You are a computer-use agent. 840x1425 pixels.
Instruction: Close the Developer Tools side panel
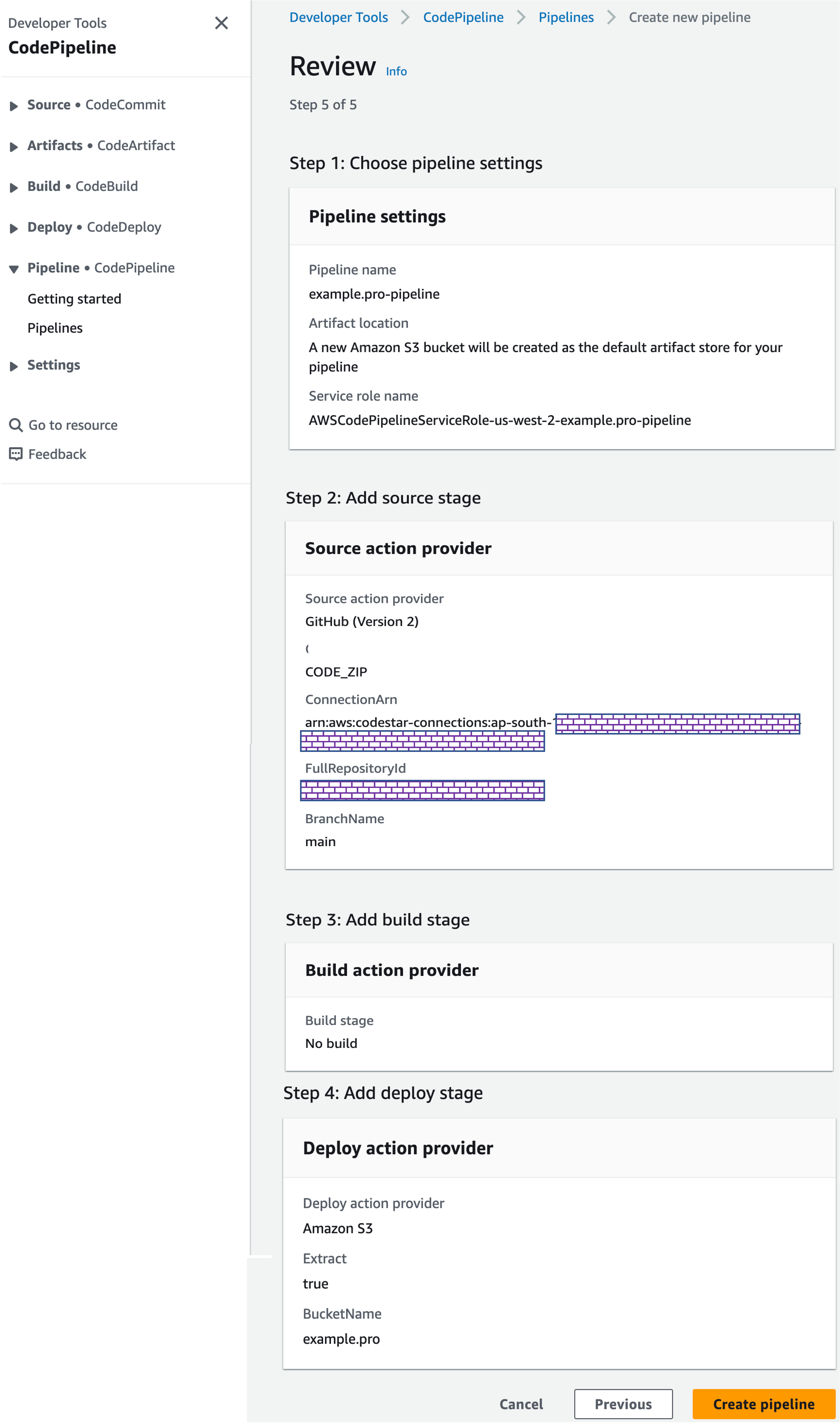pyautogui.click(x=221, y=23)
